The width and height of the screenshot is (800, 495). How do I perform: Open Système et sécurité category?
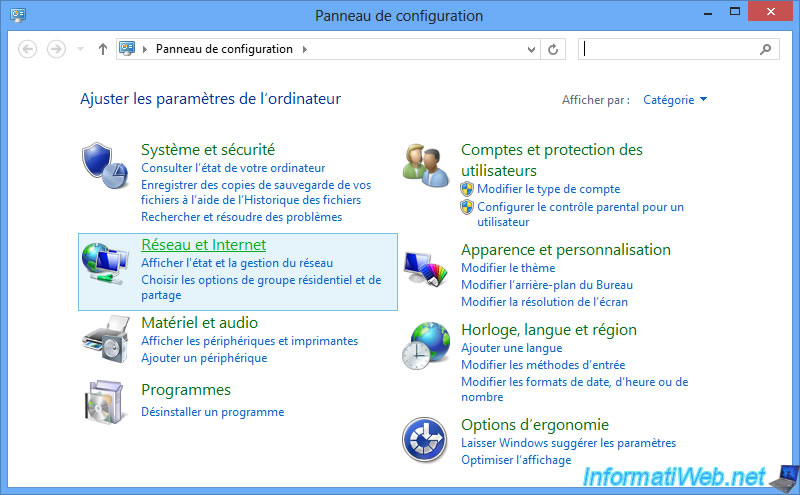[x=208, y=150]
